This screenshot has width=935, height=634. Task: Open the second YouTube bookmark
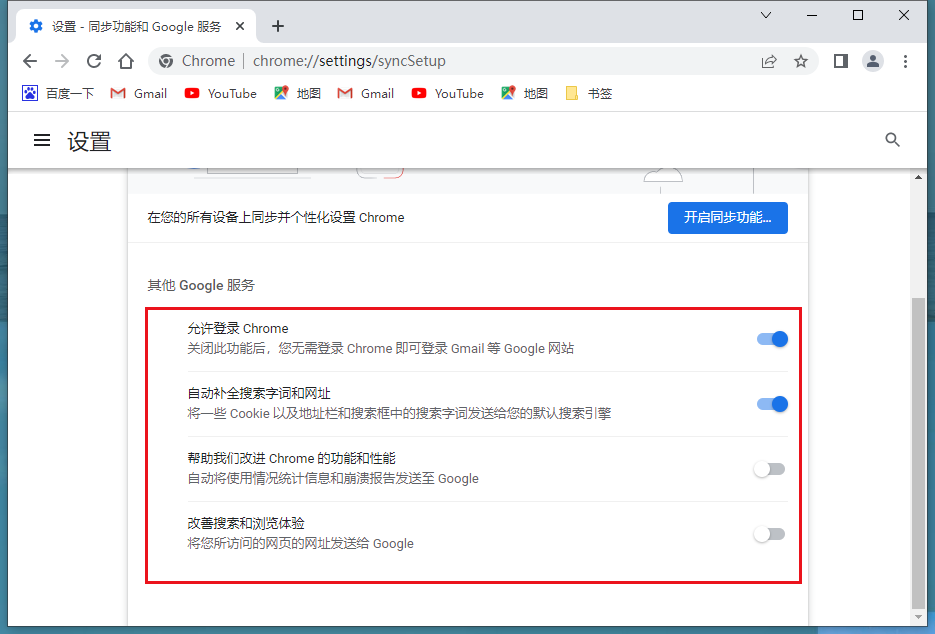click(x=447, y=93)
